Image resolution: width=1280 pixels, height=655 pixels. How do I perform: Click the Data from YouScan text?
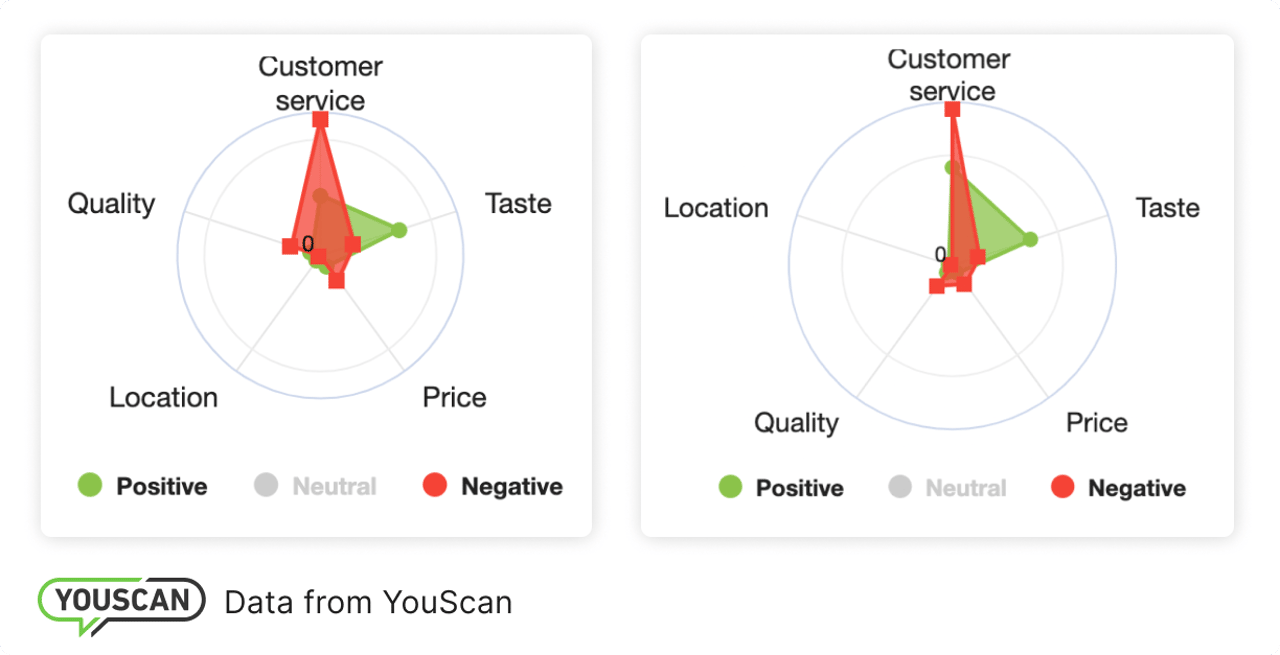click(x=368, y=602)
